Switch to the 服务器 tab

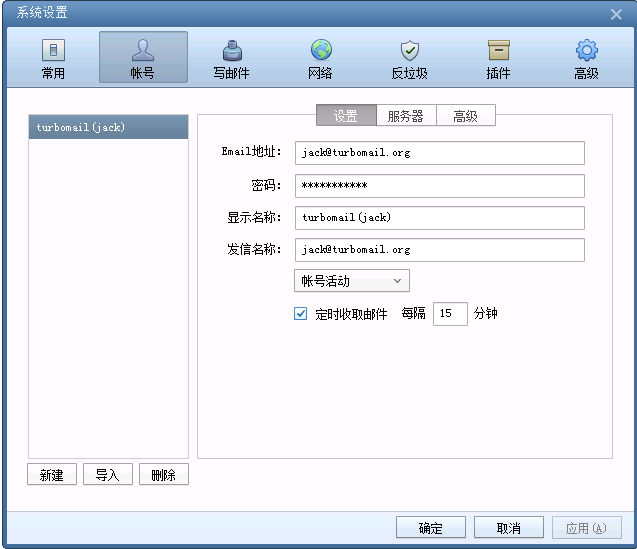coord(407,116)
